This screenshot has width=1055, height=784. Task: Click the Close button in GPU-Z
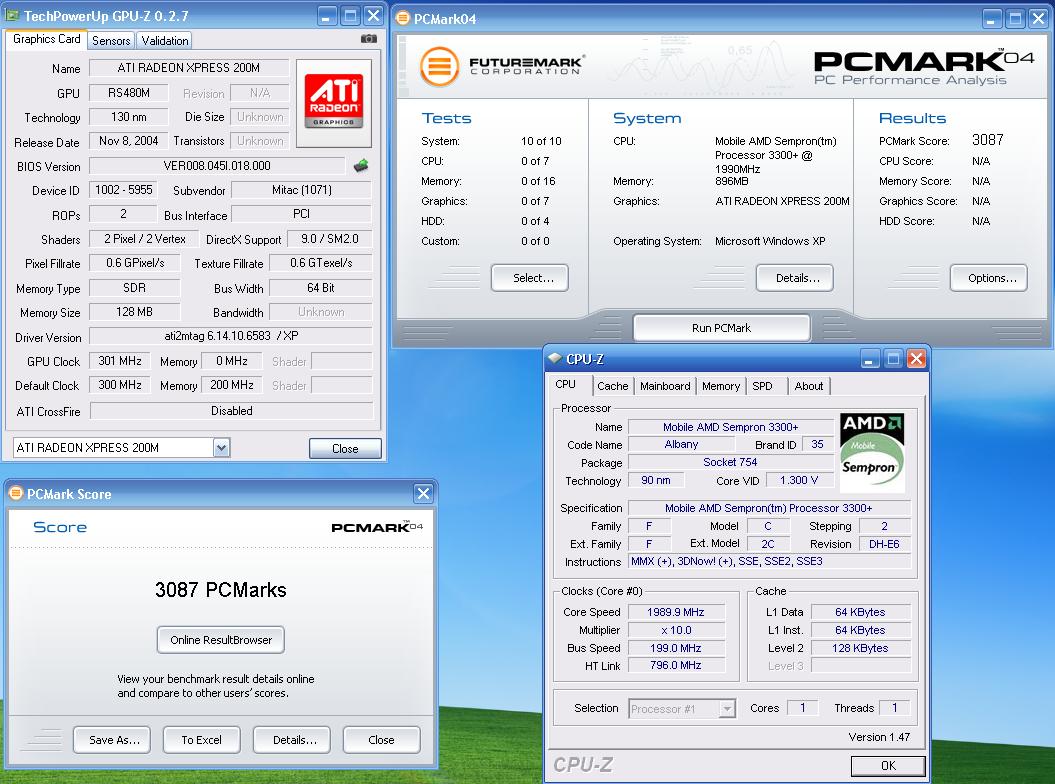click(x=345, y=448)
